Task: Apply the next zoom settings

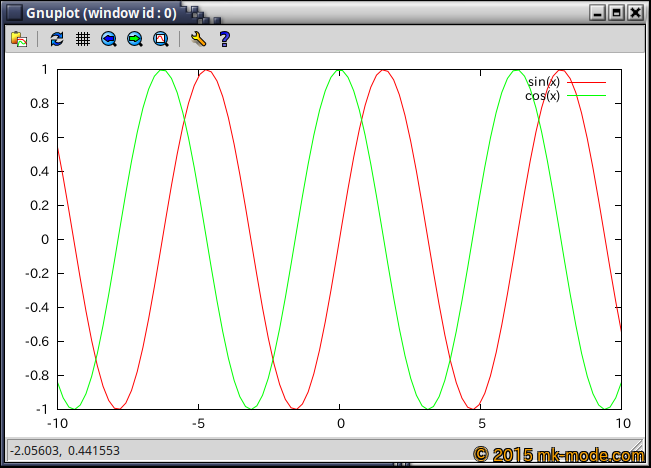Action: click(135, 39)
